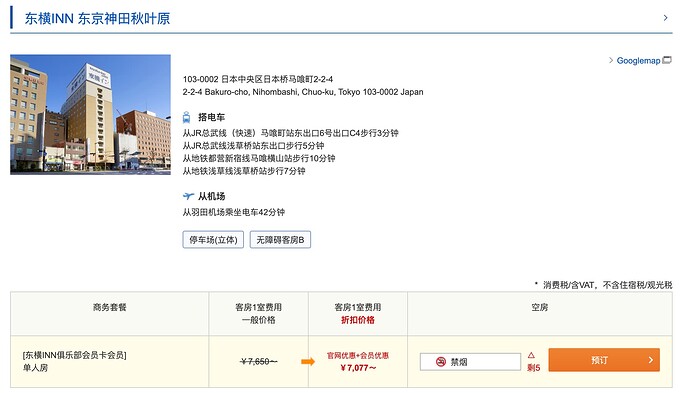Click the 地铁浅草线浅草桥站步行7分钟 line
690x393 pixels.
pyautogui.click(x=244, y=171)
